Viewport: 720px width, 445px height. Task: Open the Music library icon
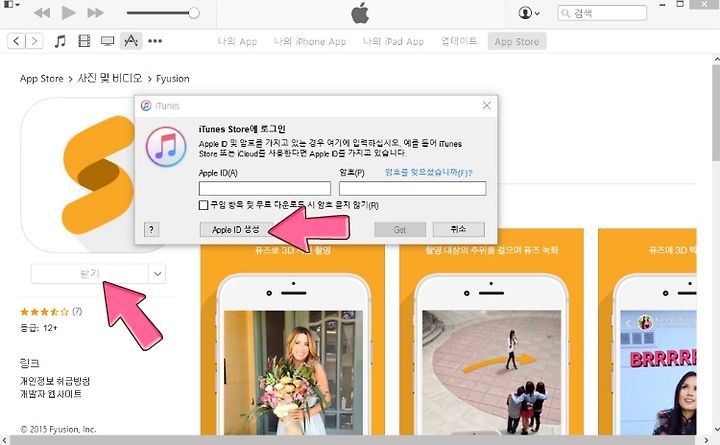(60, 41)
